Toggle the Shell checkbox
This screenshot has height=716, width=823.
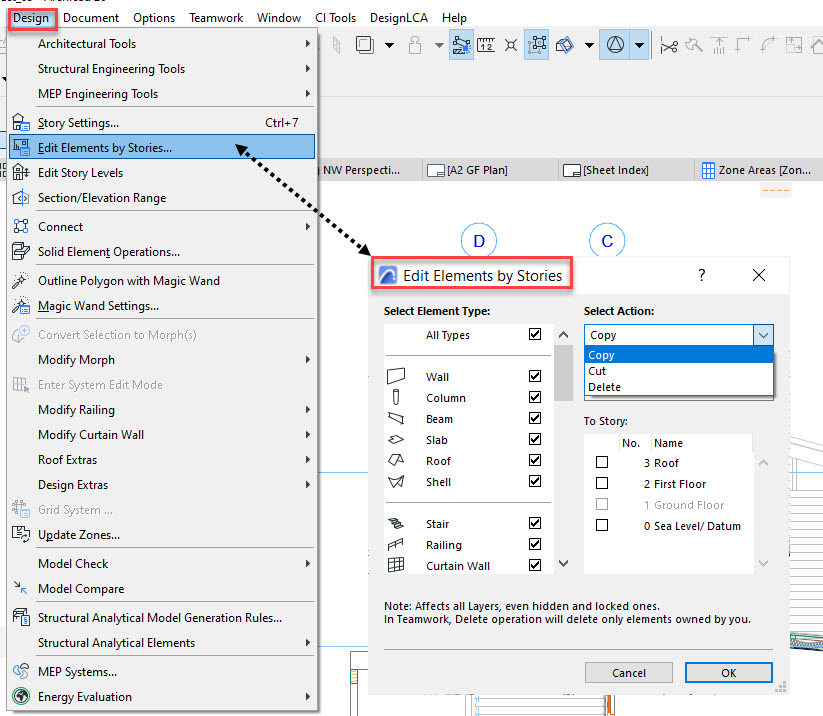click(535, 481)
